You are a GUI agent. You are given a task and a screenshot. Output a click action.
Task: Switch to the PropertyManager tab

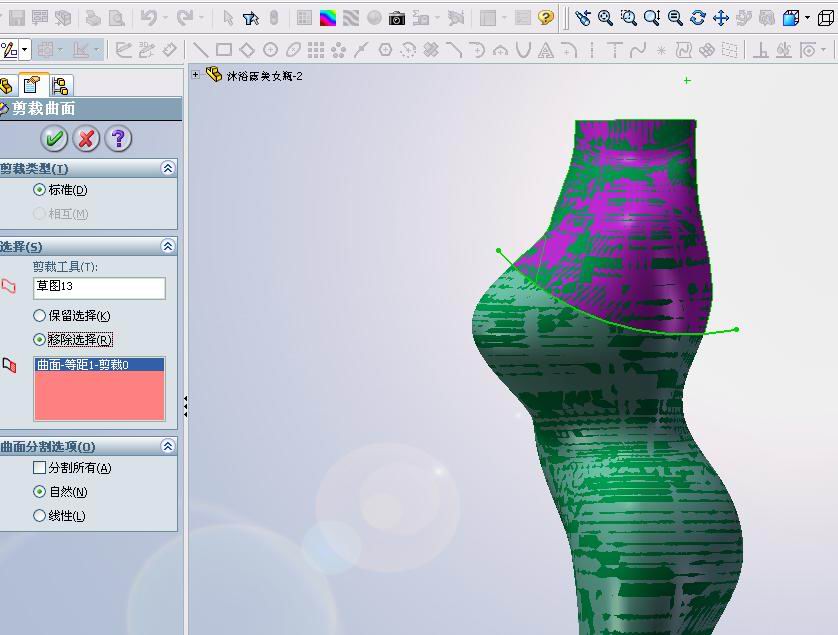pos(33,85)
